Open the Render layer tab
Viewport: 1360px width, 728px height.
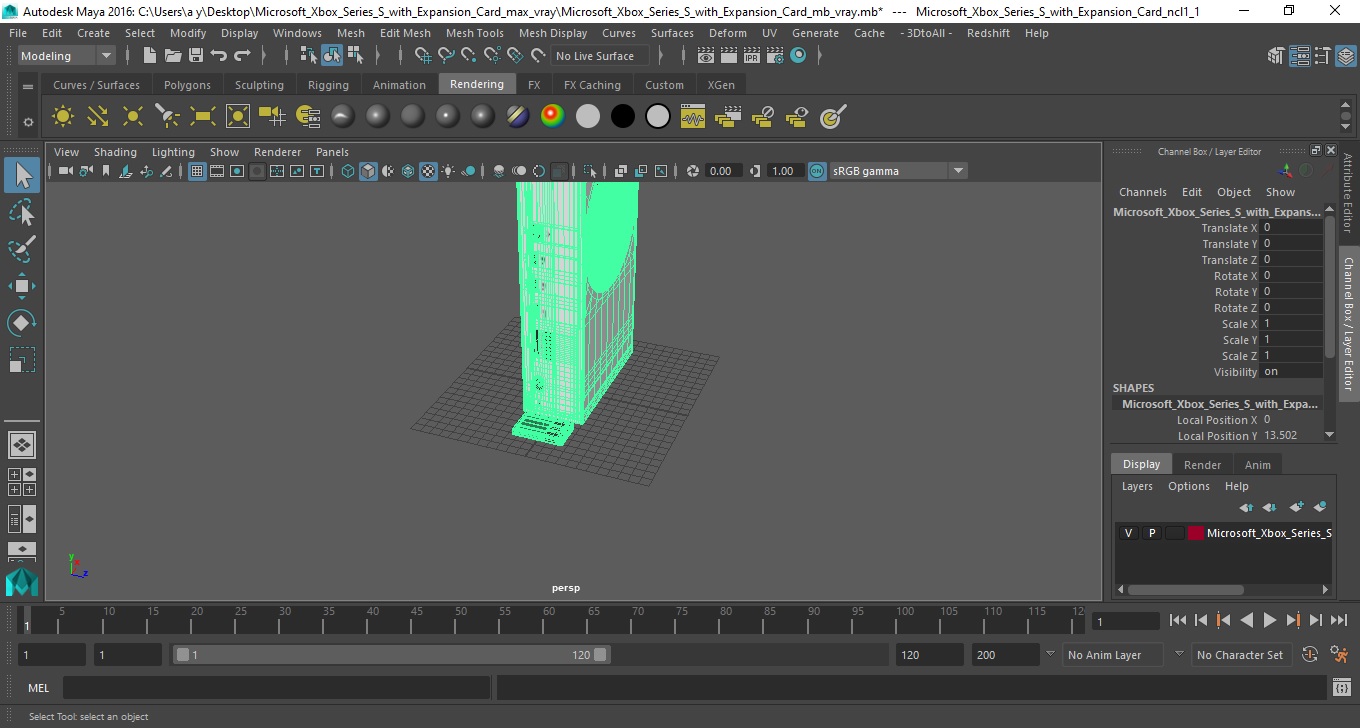tap(1202, 465)
